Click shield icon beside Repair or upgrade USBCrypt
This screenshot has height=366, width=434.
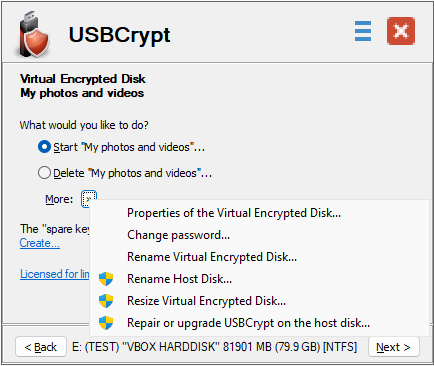[106, 323]
